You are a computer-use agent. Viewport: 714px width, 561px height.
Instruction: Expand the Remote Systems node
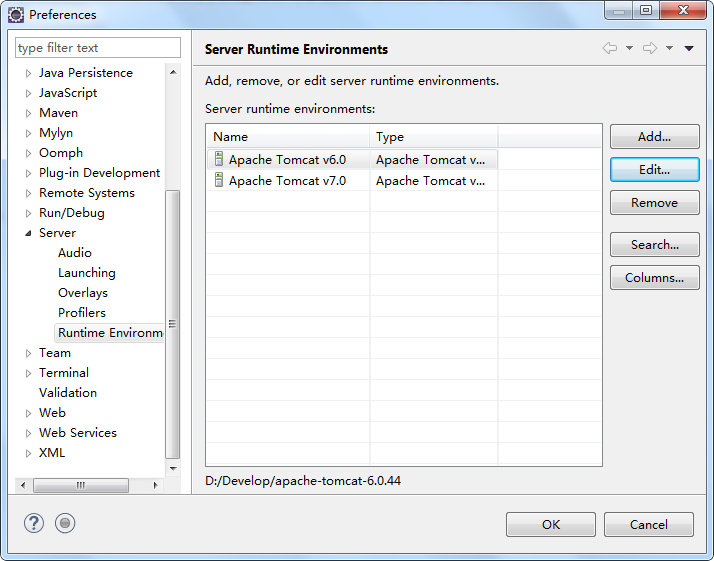tap(28, 194)
